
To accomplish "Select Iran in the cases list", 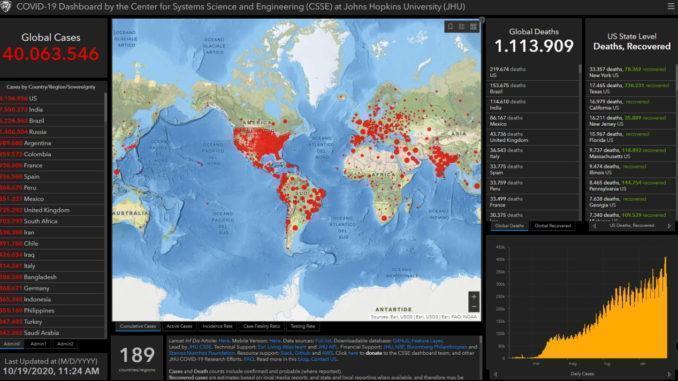I will pyautogui.click(x=52, y=233).
